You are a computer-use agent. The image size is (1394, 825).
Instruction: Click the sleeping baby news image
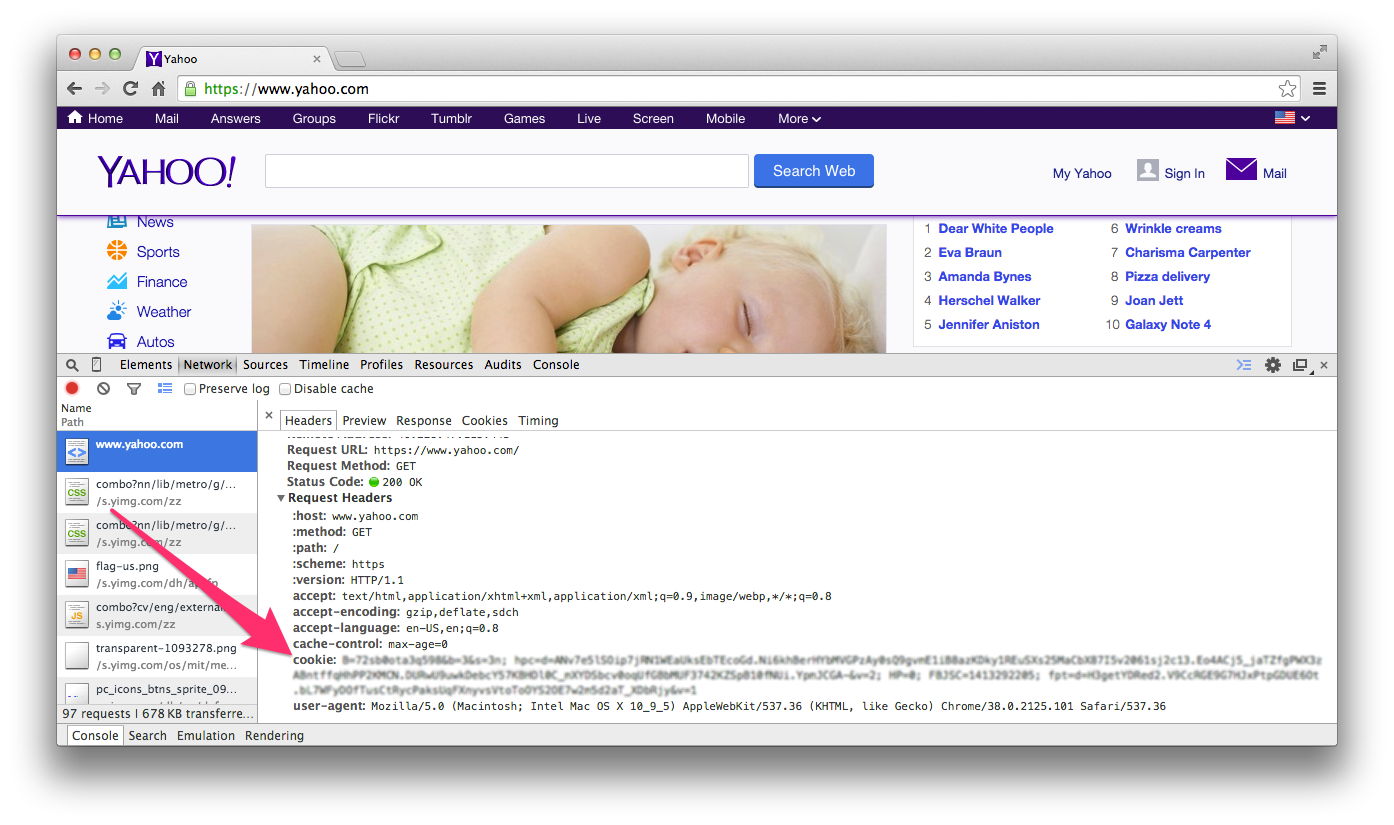(568, 288)
